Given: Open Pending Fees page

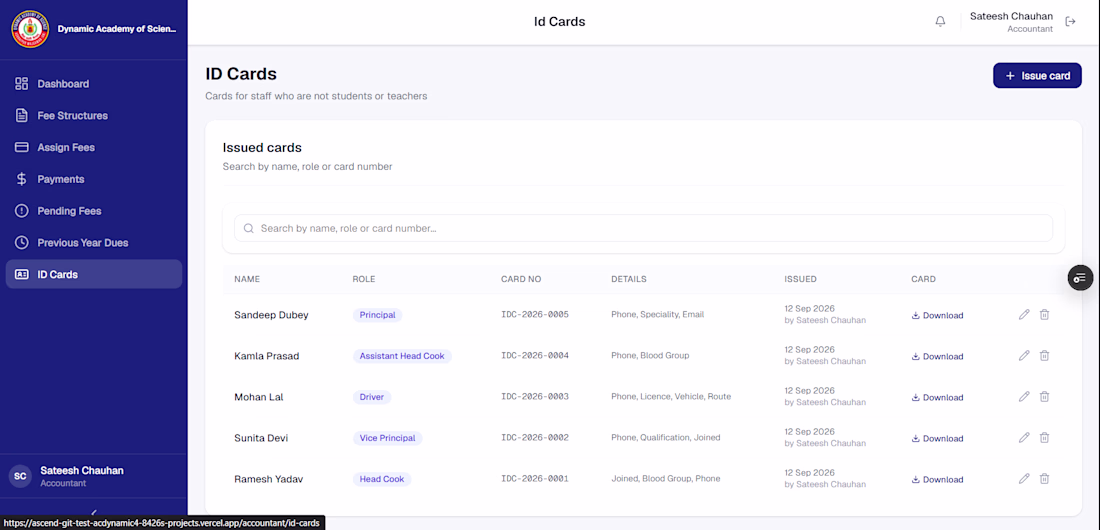Looking at the screenshot, I should click(x=93, y=211).
